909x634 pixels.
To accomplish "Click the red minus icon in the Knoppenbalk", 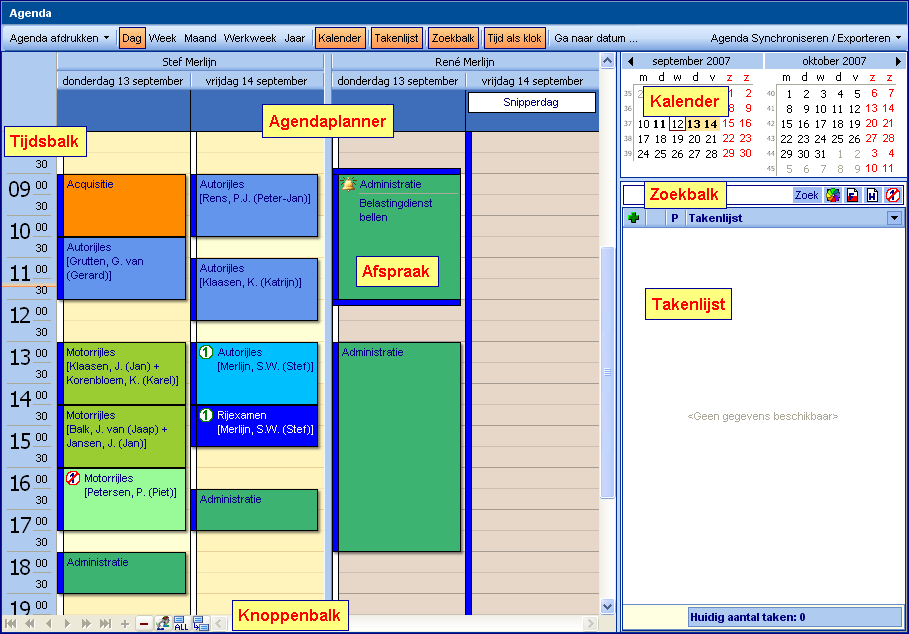I will [145, 623].
